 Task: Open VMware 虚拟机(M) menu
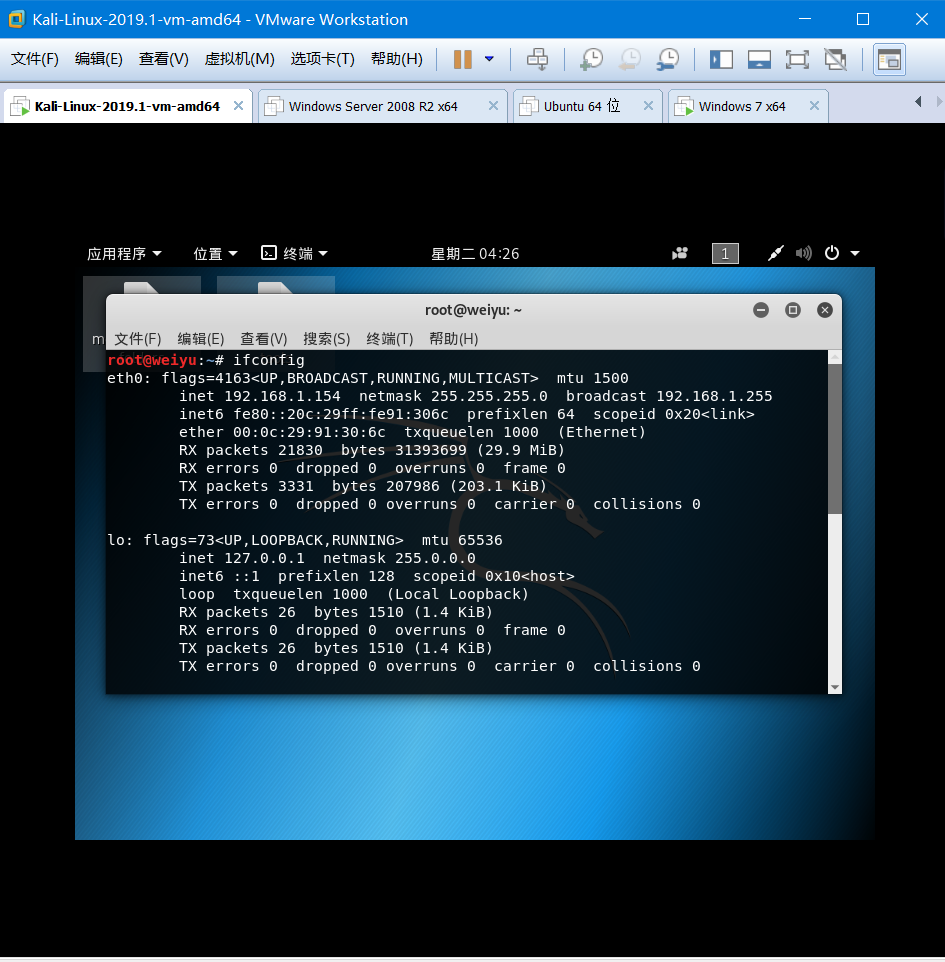[x=239, y=59]
